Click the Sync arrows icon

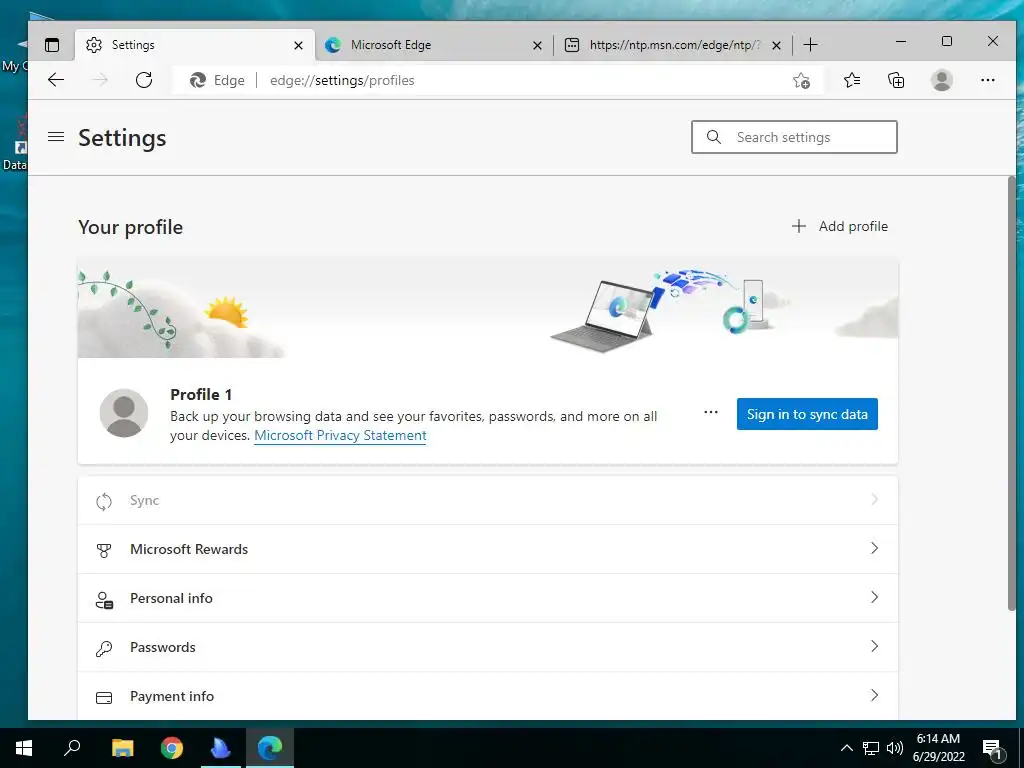[104, 502]
